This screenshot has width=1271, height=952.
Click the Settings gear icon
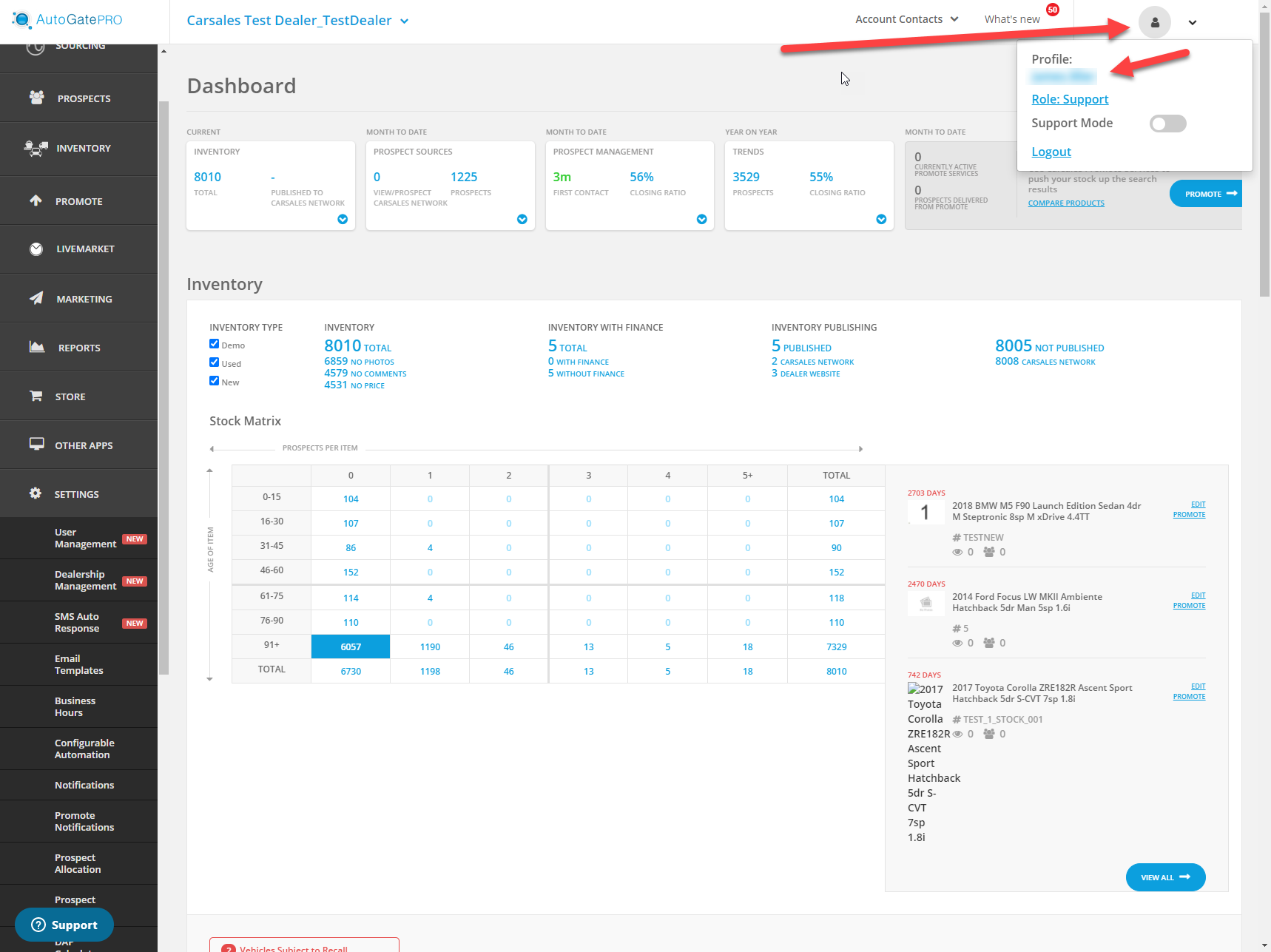pos(35,493)
